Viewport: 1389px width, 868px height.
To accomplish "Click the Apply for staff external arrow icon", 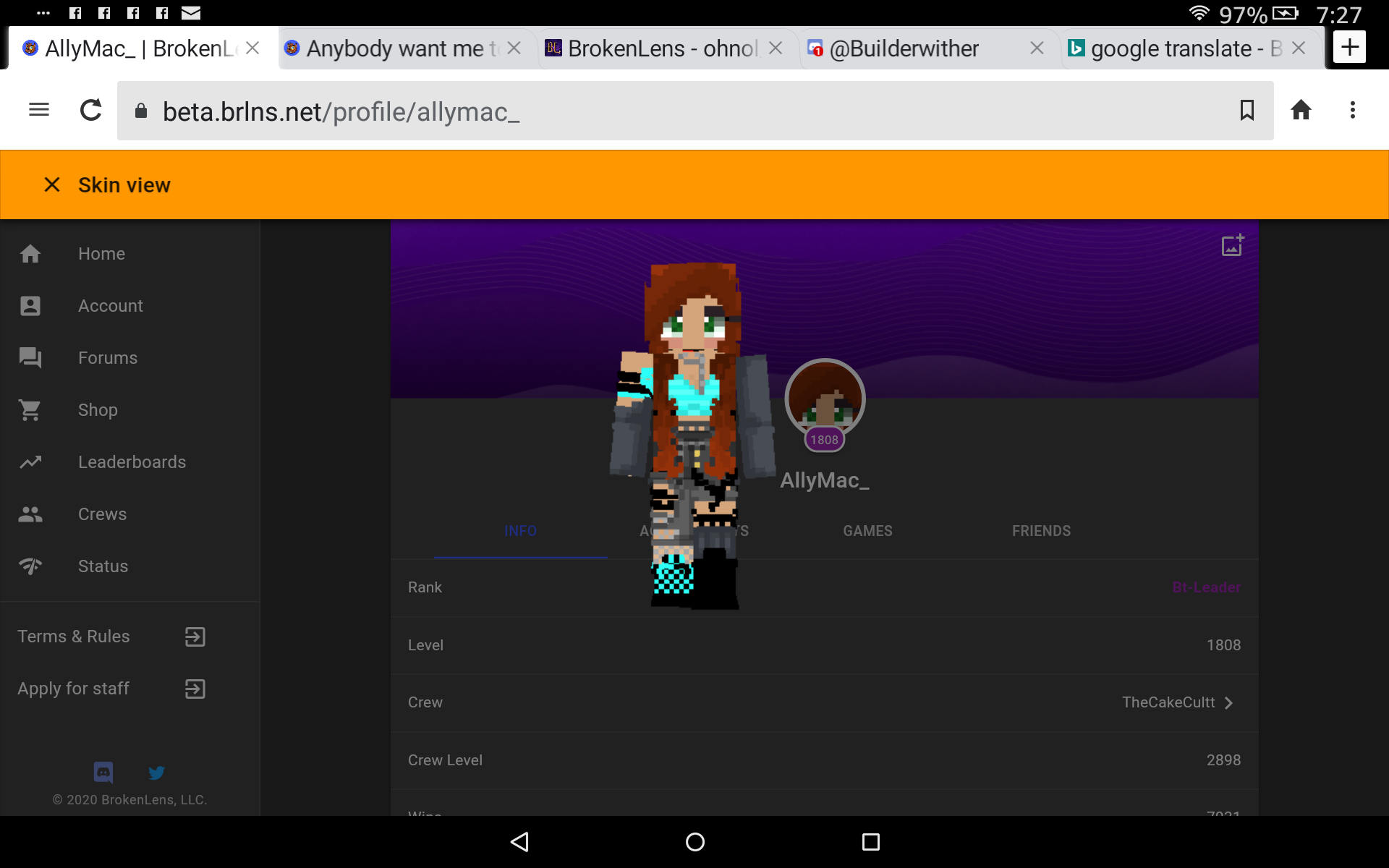I will [x=195, y=689].
